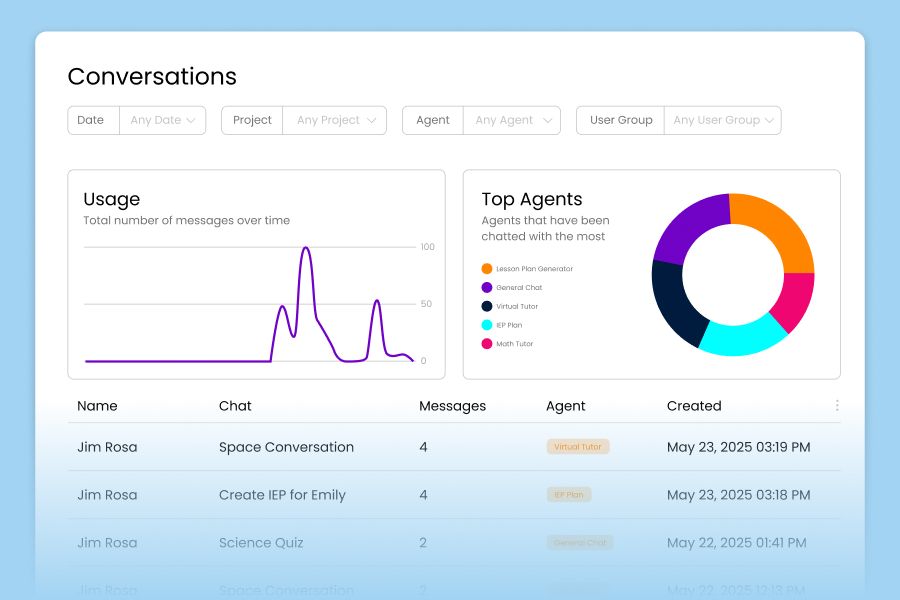Open the Create IEP for Emily chat
The image size is (900, 600).
coord(283,494)
